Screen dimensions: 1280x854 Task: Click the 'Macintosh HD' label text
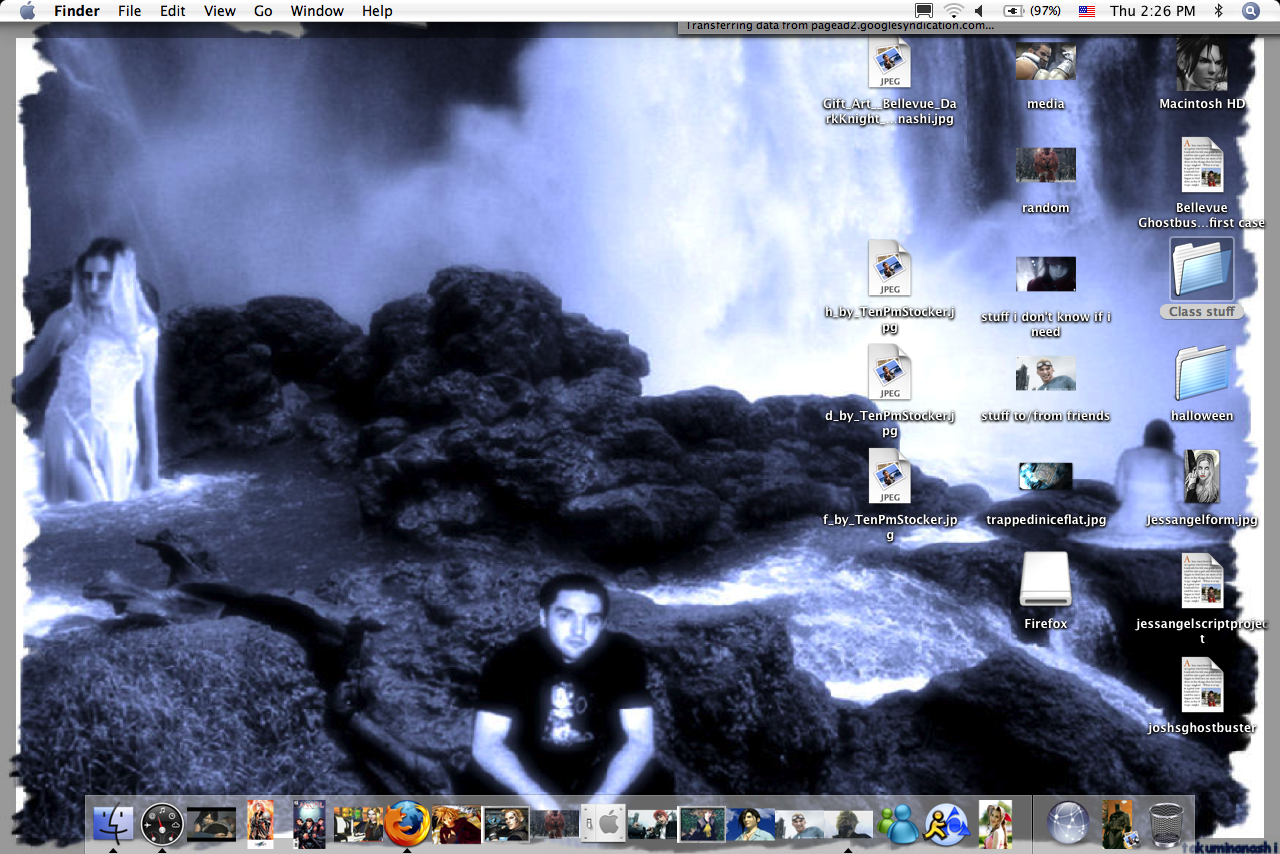point(1202,104)
